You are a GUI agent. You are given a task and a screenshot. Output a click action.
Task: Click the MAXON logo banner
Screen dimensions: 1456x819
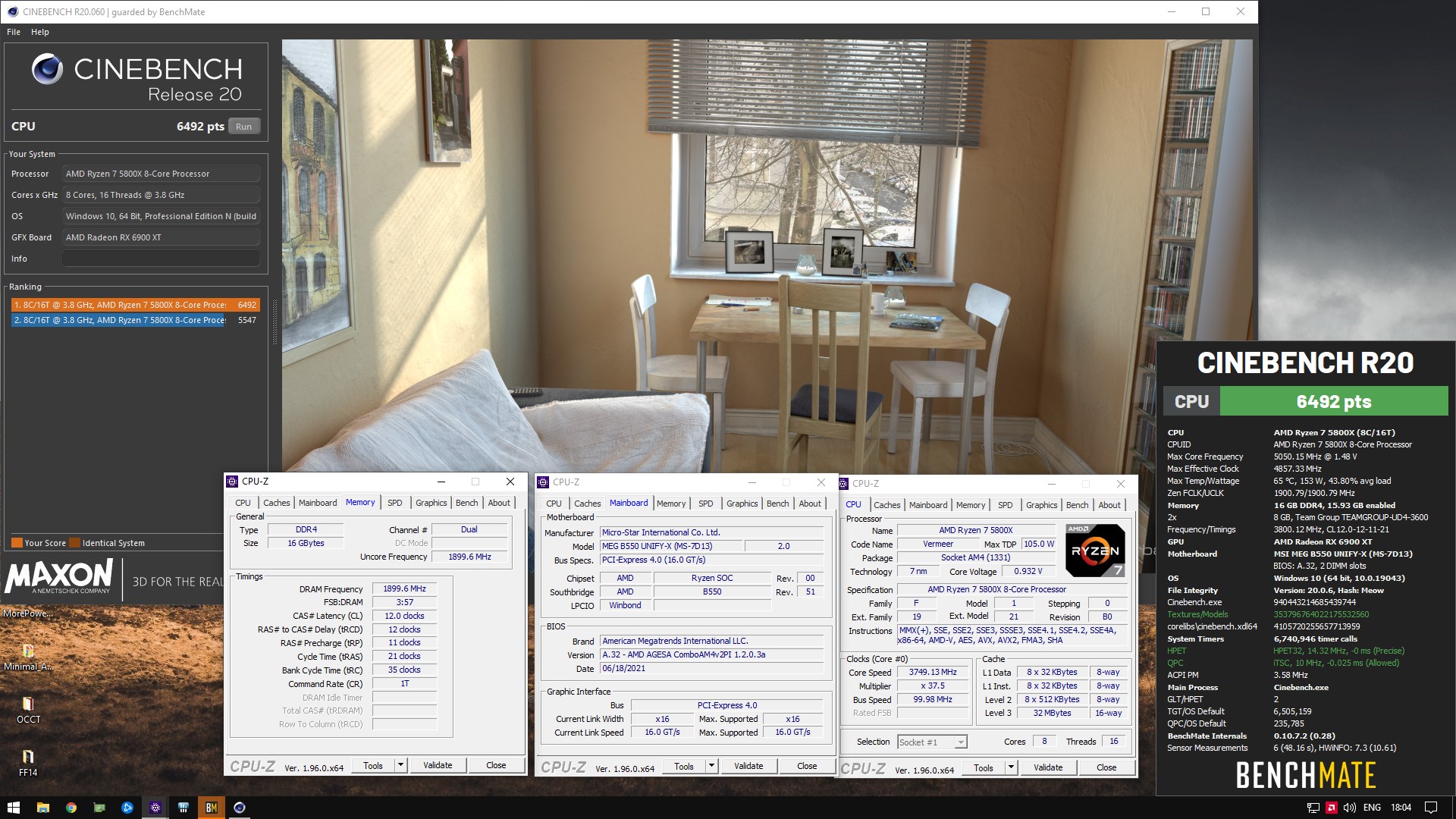(59, 577)
